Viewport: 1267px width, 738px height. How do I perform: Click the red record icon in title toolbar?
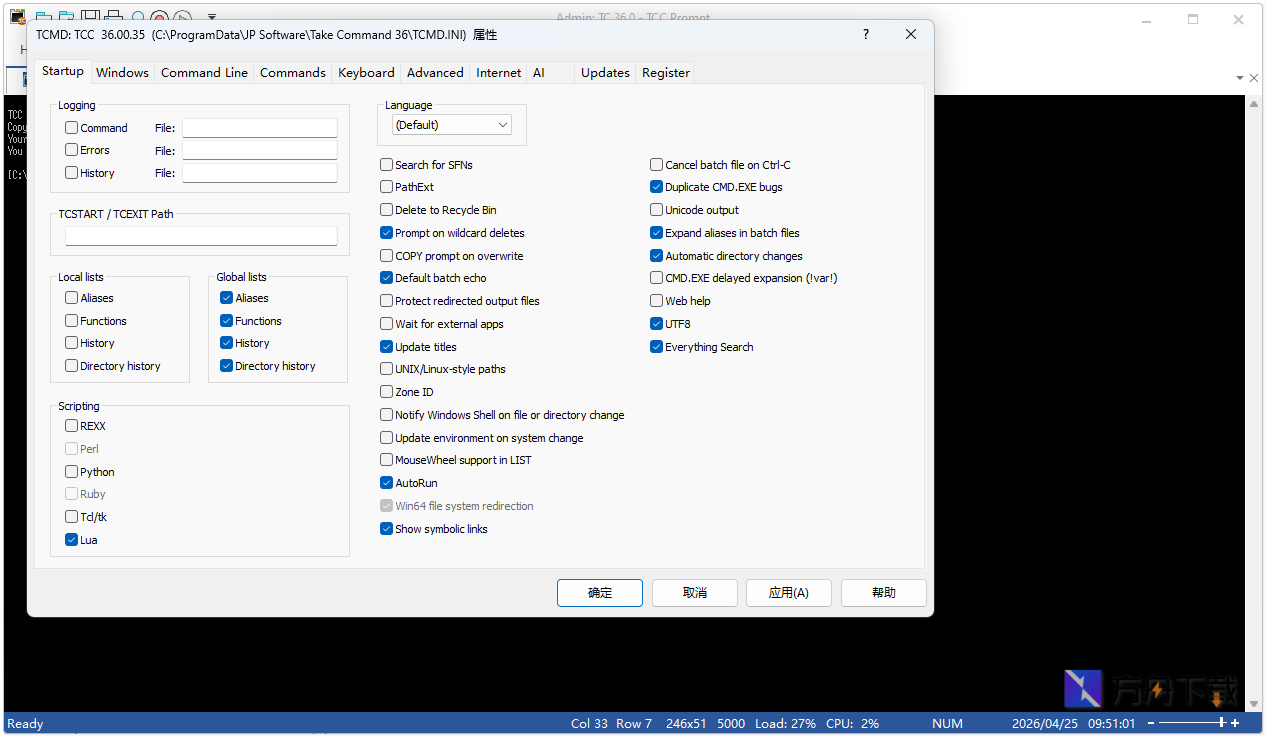click(159, 17)
